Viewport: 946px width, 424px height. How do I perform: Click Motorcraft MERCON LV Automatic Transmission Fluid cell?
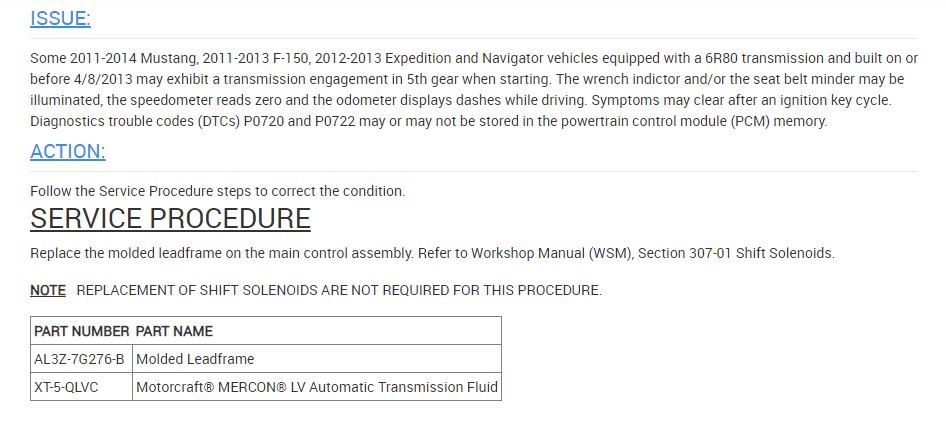(x=316, y=387)
